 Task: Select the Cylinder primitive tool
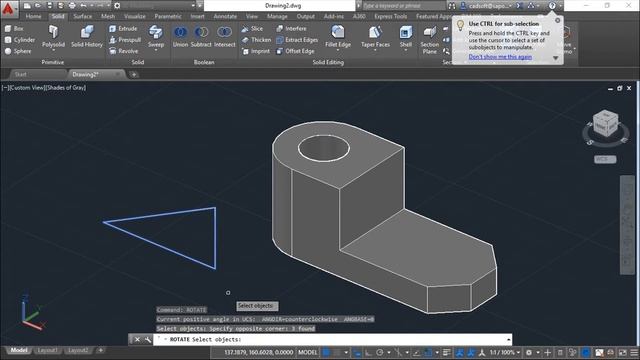point(20,40)
